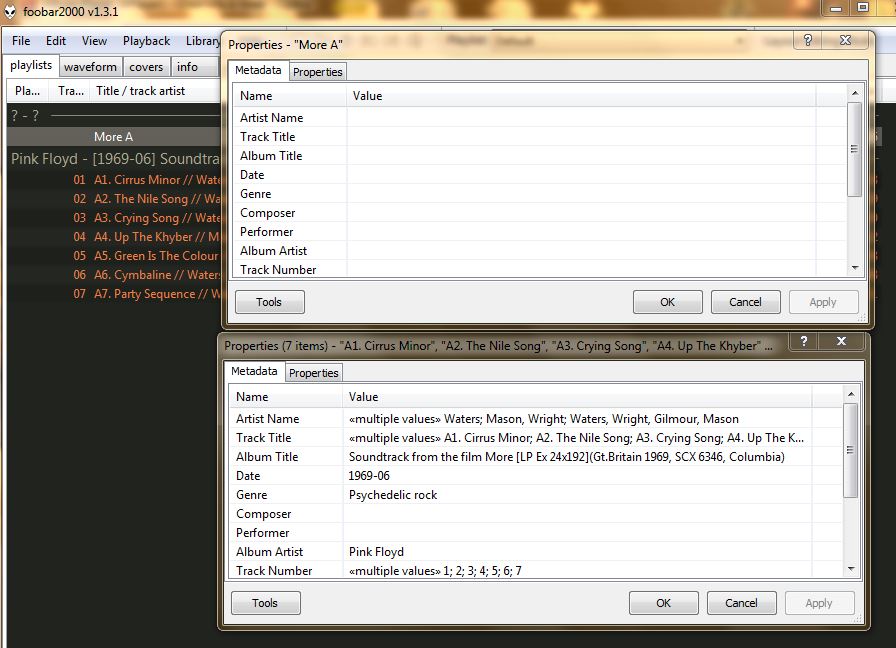Close the 7 items Properties dialog
Viewport: 896px width, 648px height.
pyautogui.click(x=841, y=341)
